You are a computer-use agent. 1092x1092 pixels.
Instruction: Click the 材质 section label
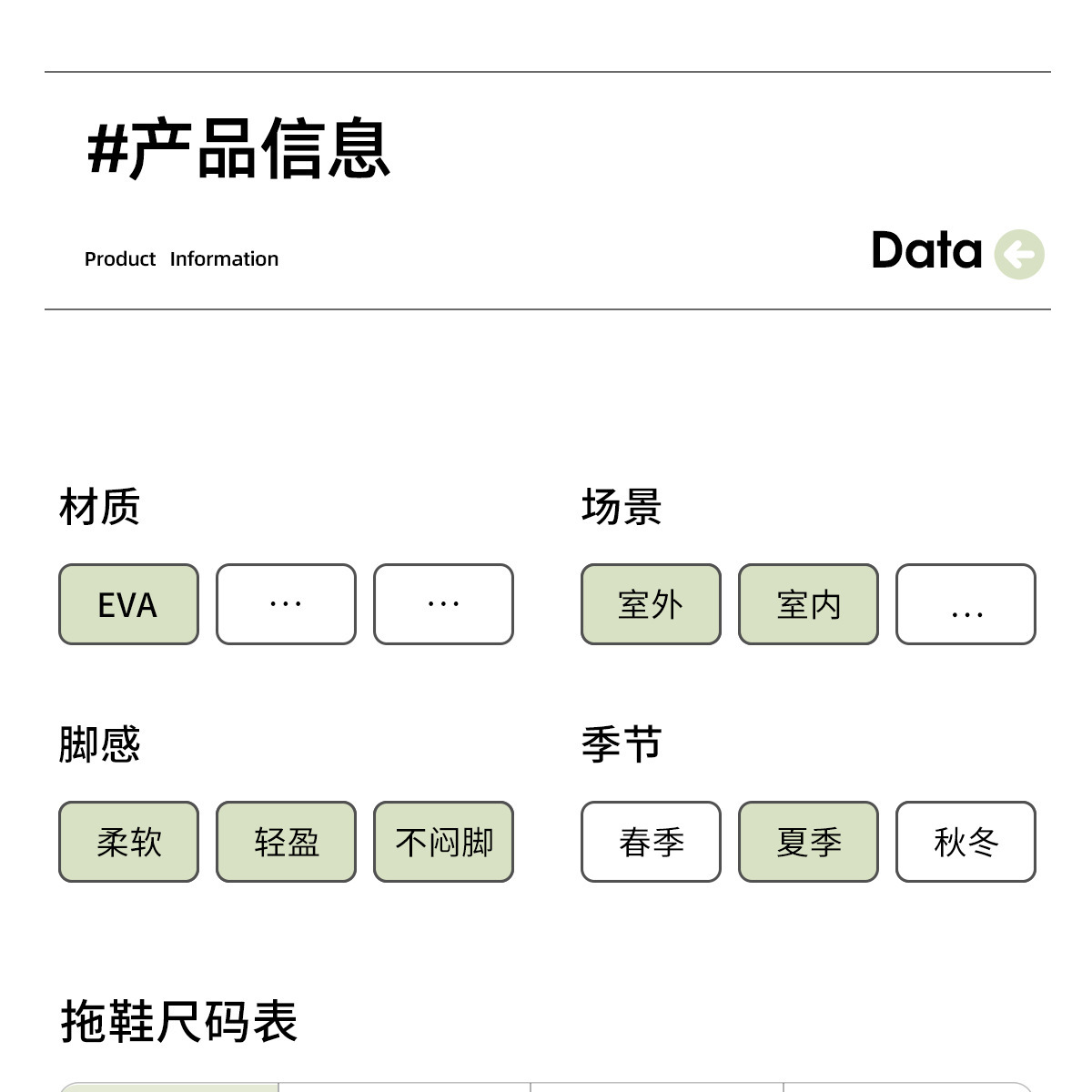[x=99, y=507]
